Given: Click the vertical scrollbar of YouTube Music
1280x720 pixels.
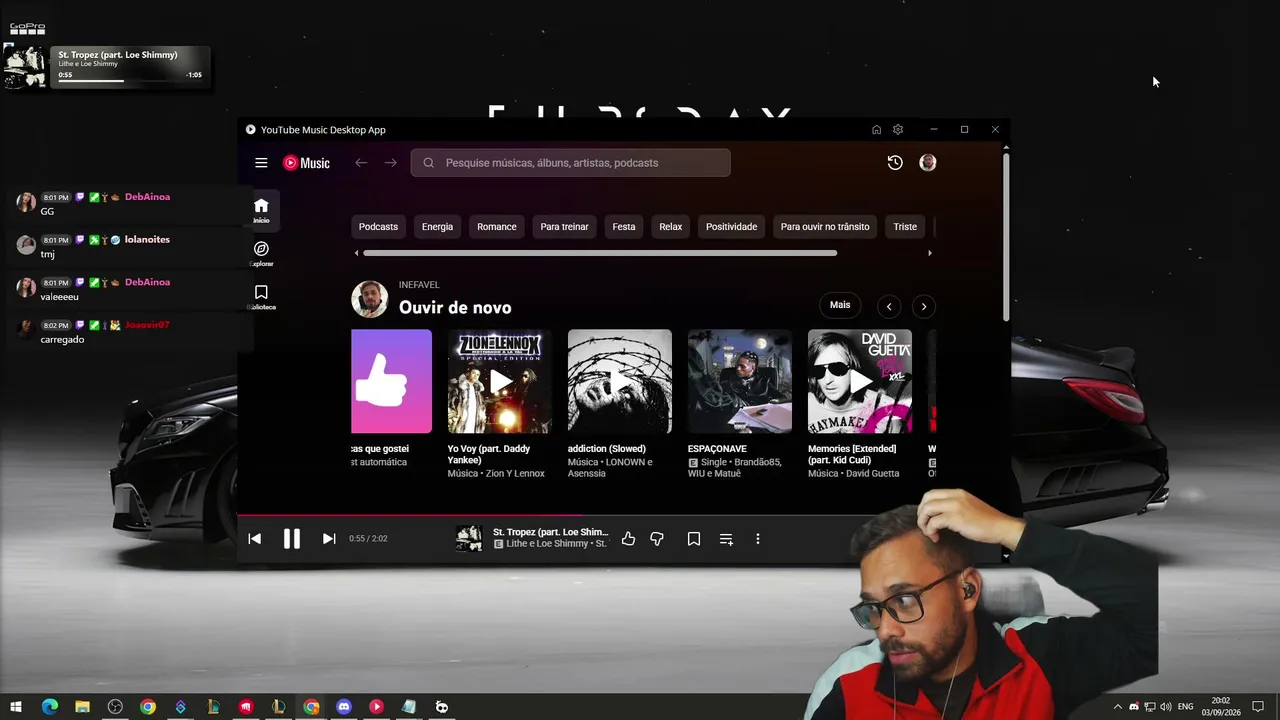Looking at the screenshot, I should (x=1006, y=238).
